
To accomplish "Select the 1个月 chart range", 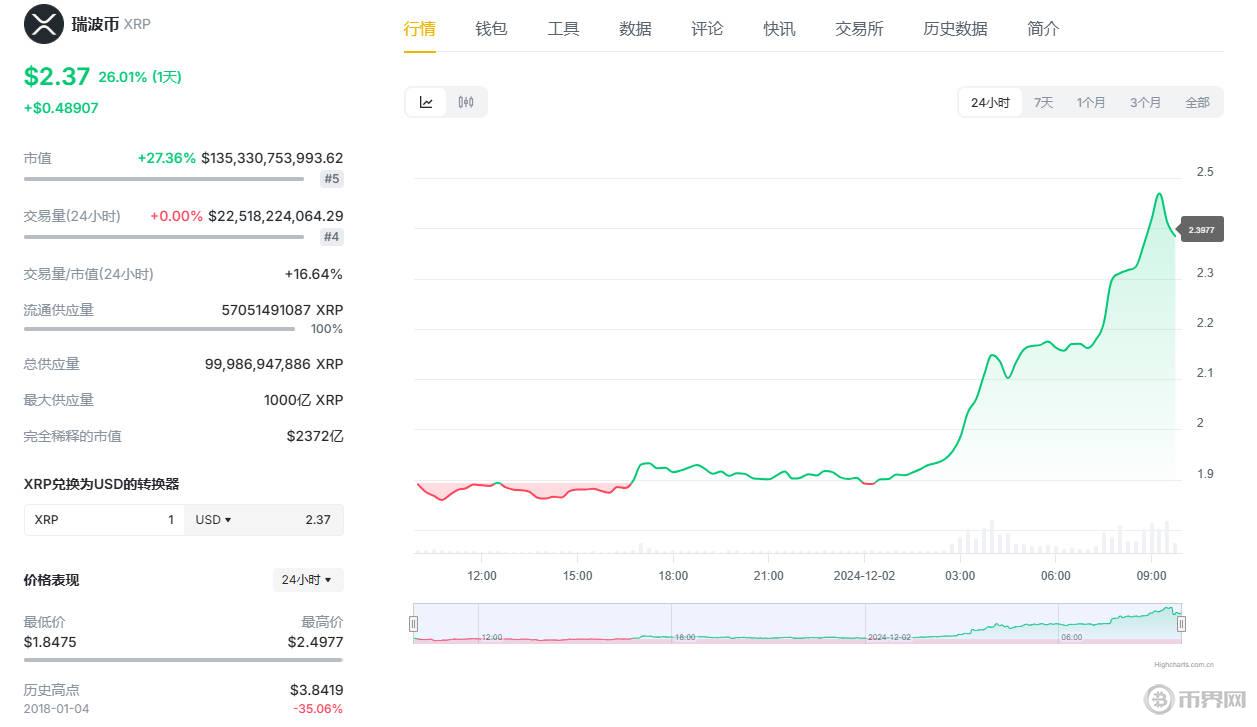I will pos(1091,102).
